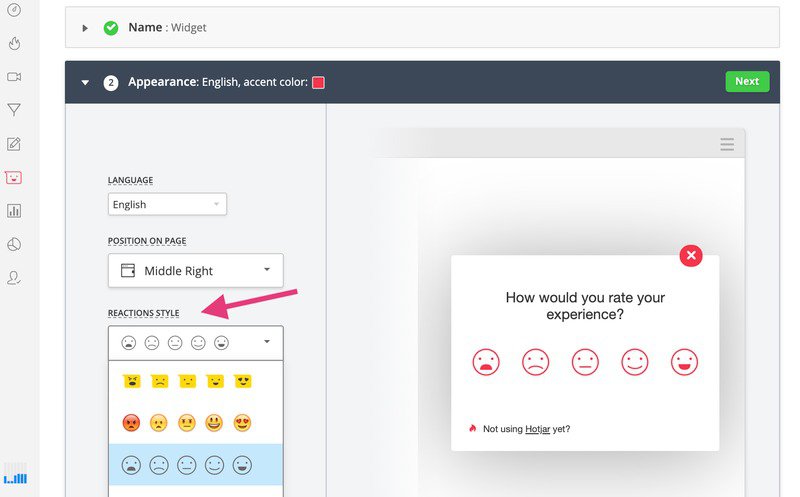Collapse the Reactions Style dropdown
The height and width of the screenshot is (497, 800).
195,342
